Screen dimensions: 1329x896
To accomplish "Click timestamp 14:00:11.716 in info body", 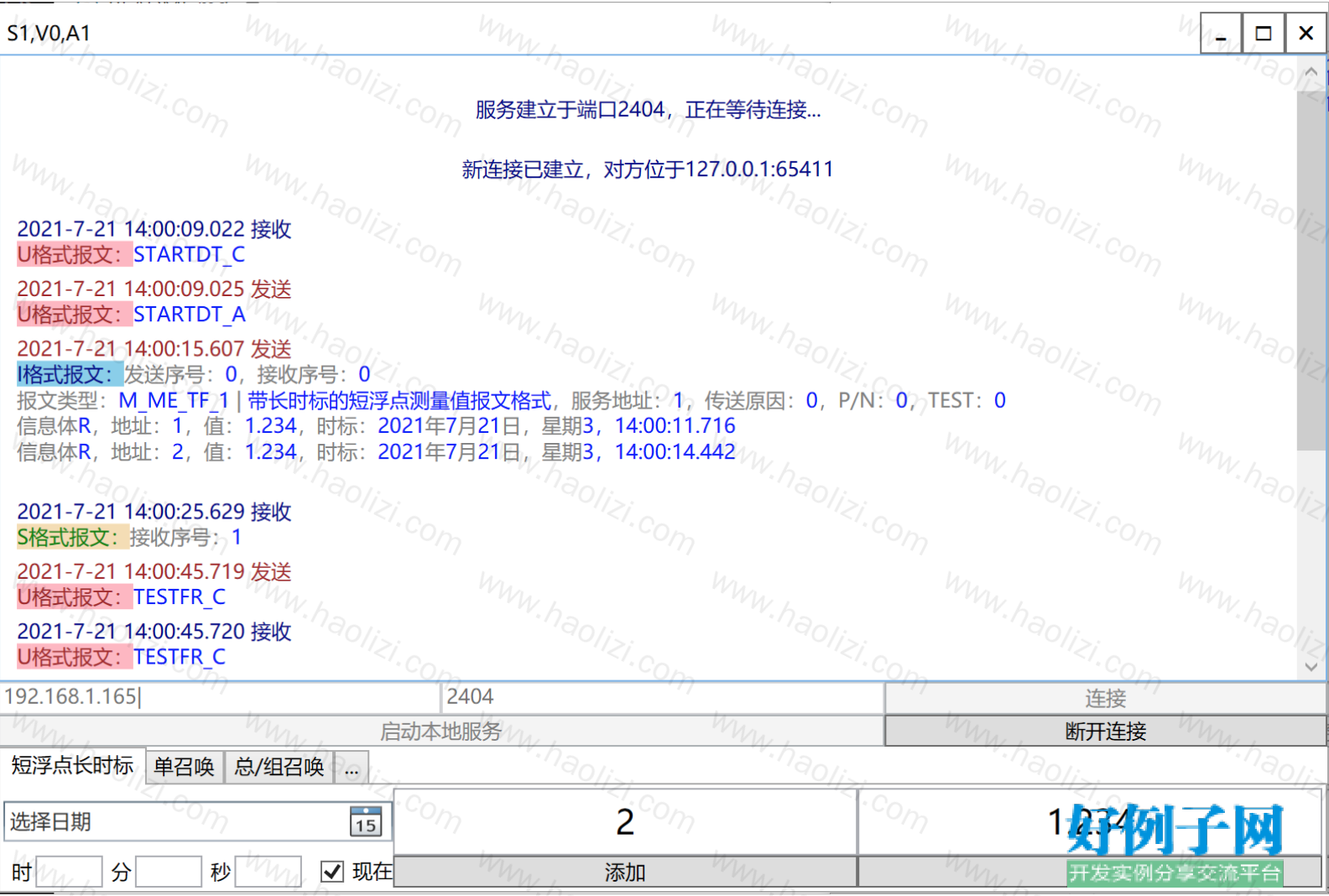I will point(675,426).
